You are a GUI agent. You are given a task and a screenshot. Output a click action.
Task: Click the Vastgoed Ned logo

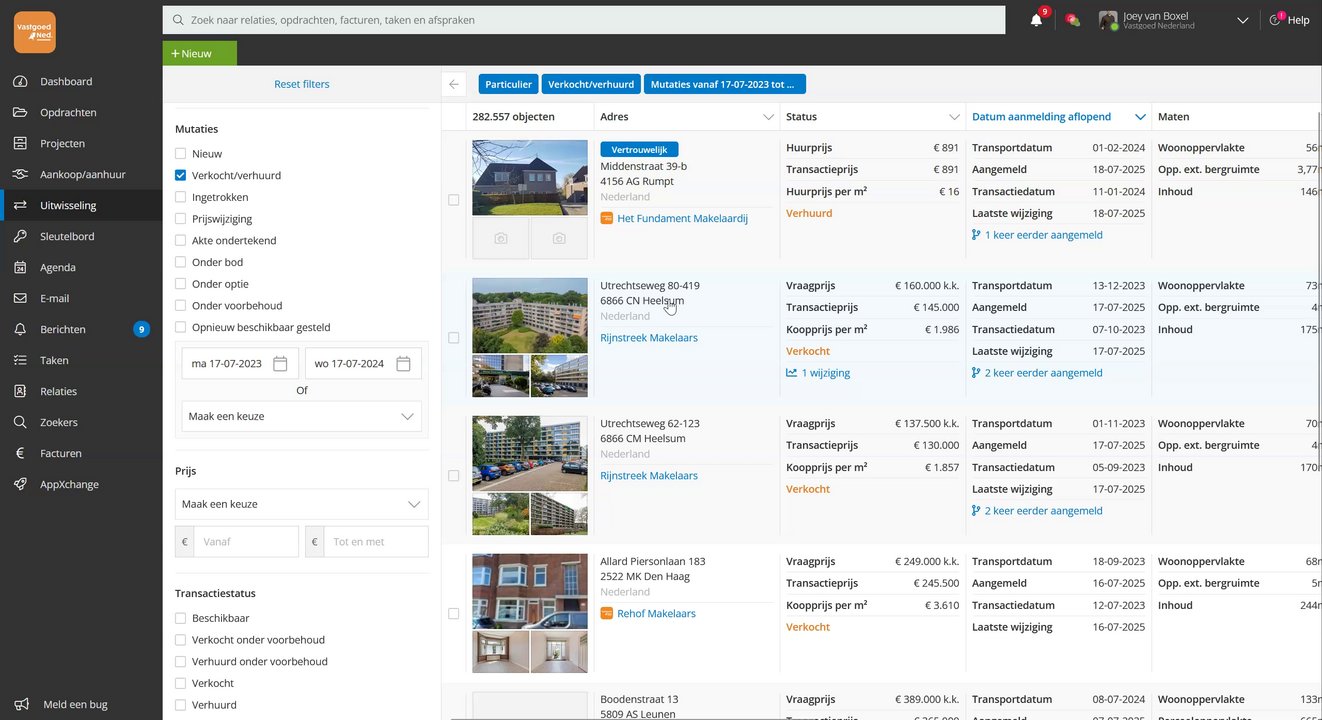click(35, 32)
